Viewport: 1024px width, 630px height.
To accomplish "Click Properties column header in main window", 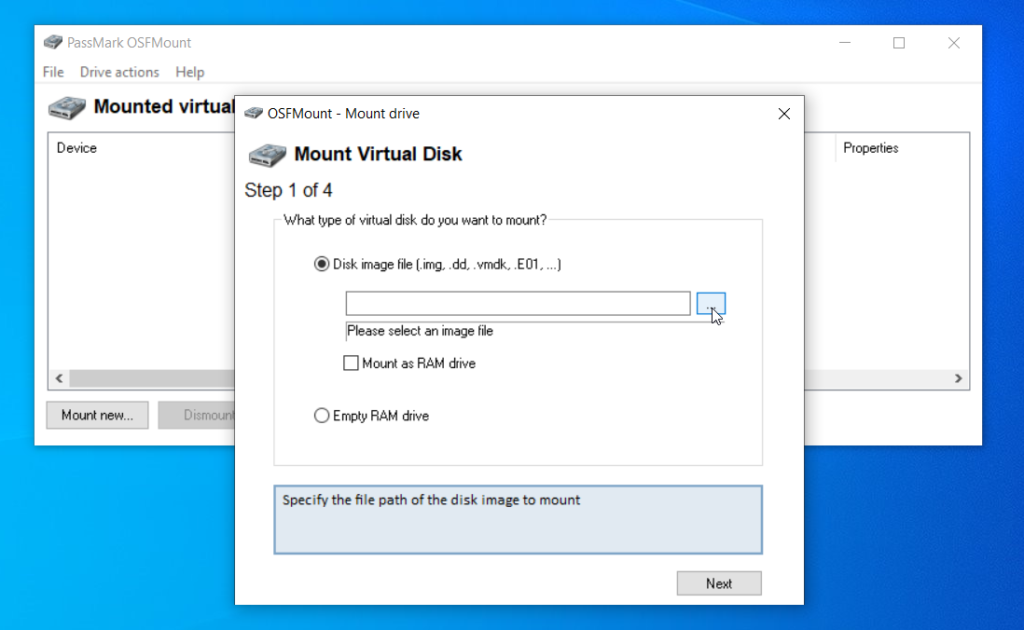I will point(871,148).
